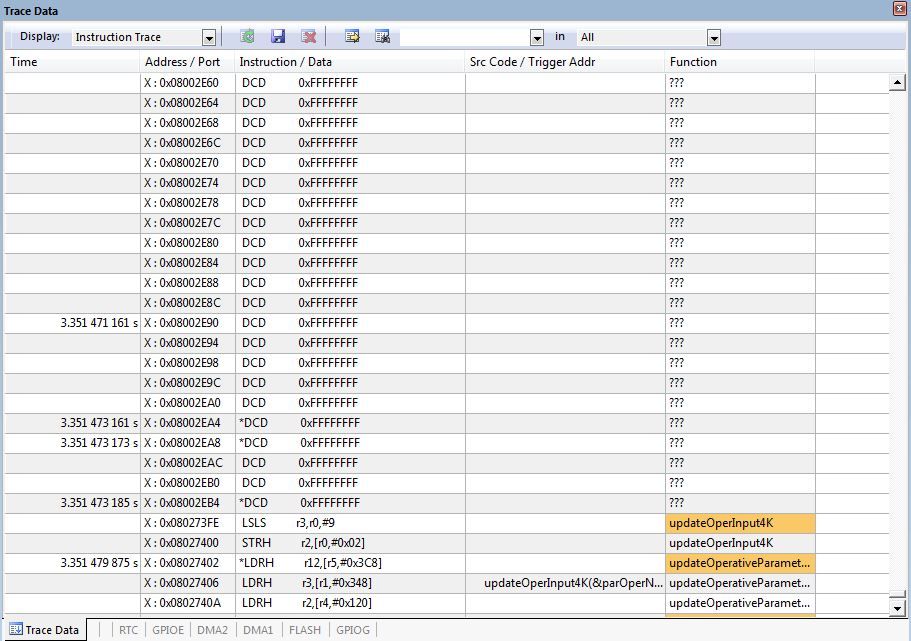Viewport: 911px width, 641px height.
Task: Select address X : 0x08002E84 row
Action: pos(446,263)
